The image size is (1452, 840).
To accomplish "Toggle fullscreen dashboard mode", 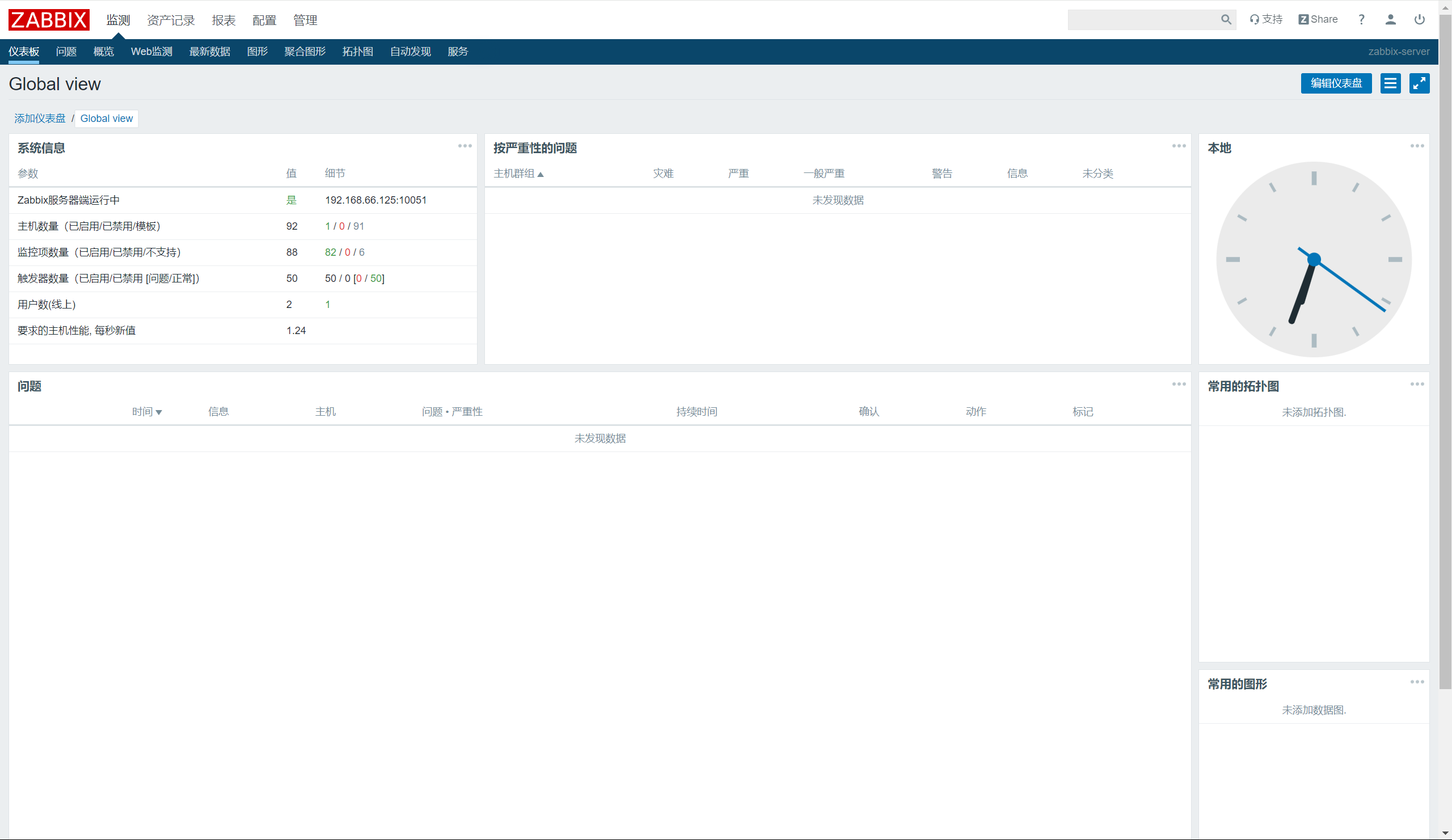I will tap(1419, 83).
